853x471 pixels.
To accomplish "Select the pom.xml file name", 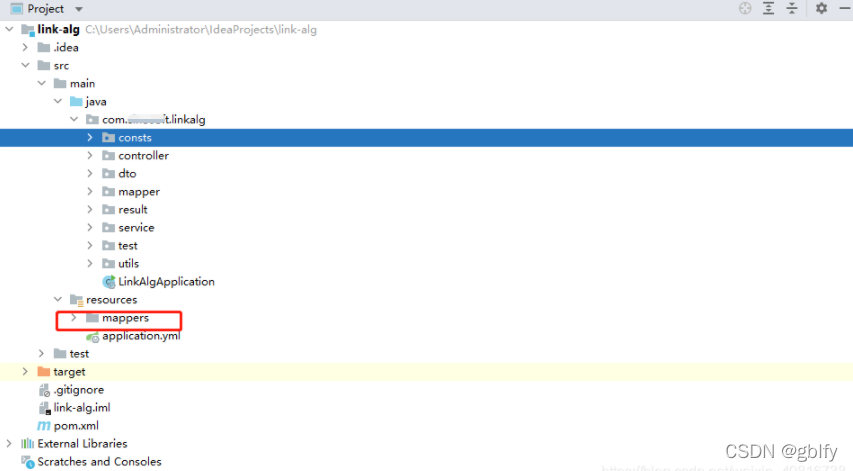I will point(76,426).
